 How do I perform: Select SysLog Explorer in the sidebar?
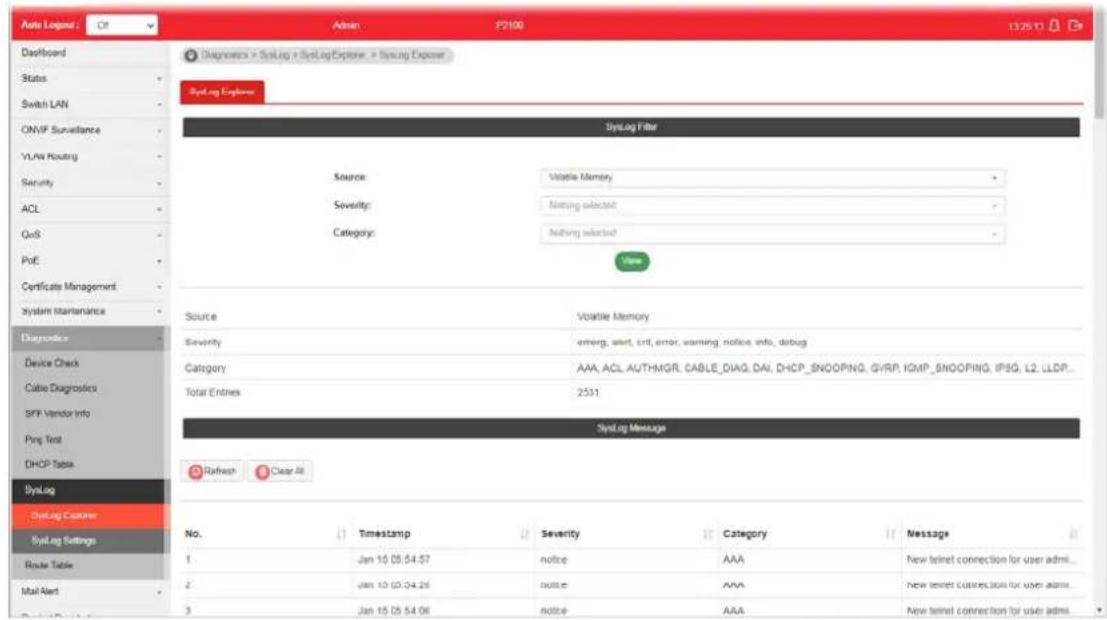point(90,515)
